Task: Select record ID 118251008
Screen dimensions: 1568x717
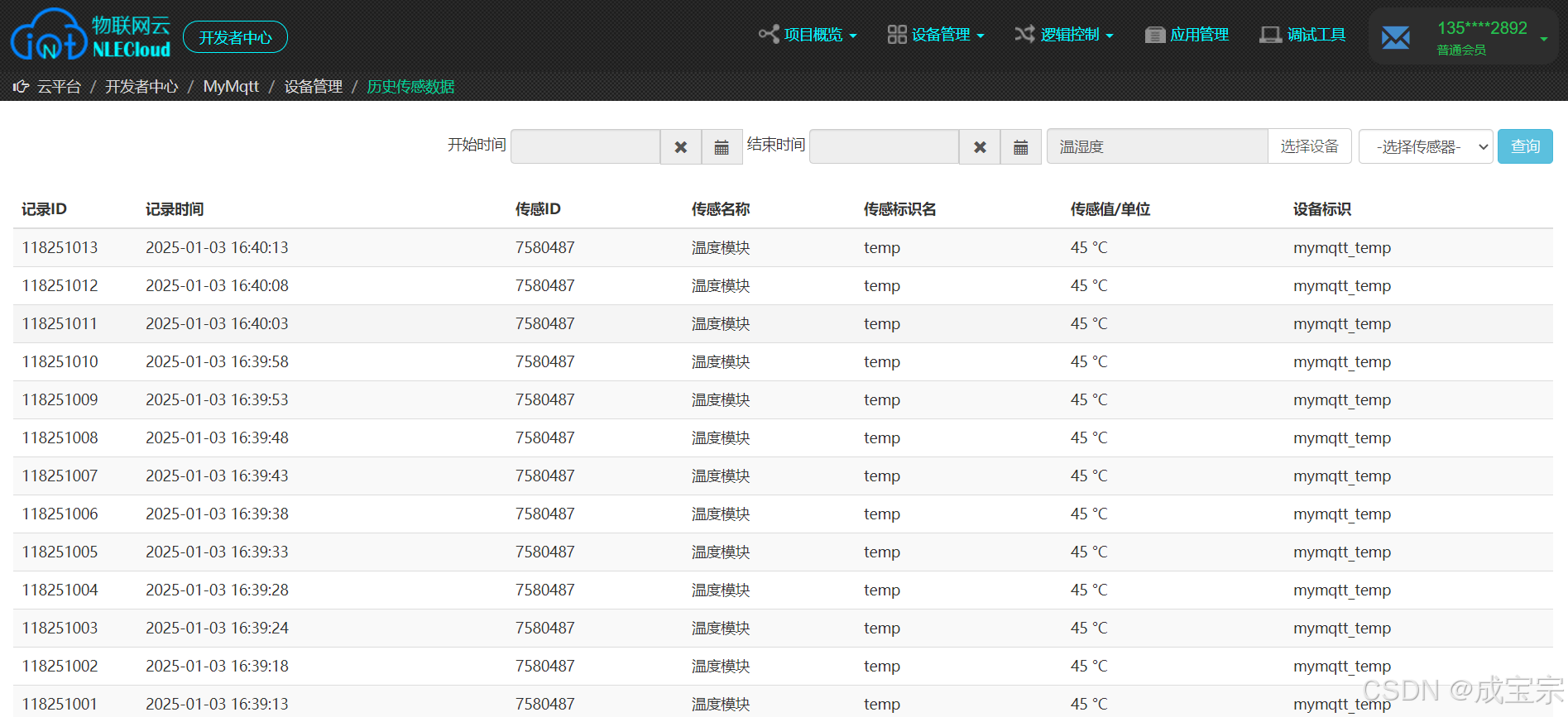Action: pyautogui.click(x=60, y=437)
